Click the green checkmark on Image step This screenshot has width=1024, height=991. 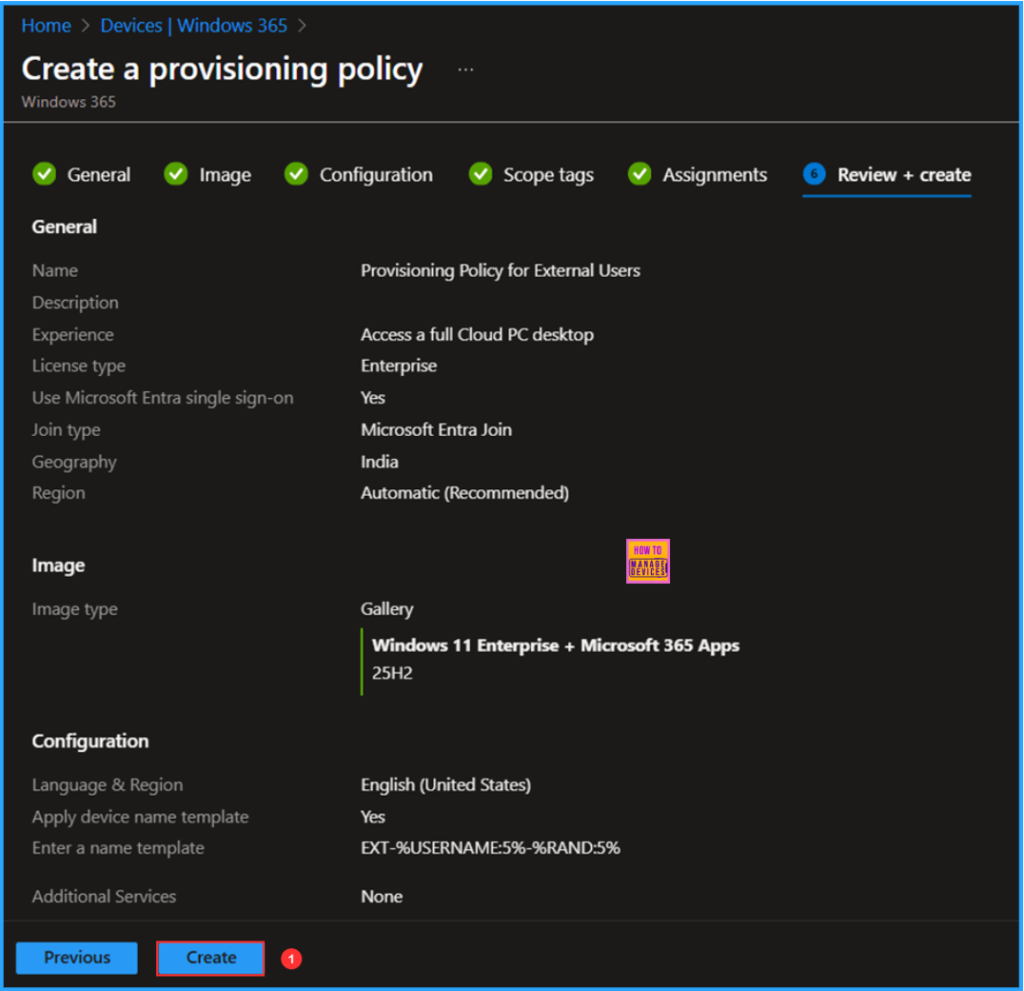176,174
